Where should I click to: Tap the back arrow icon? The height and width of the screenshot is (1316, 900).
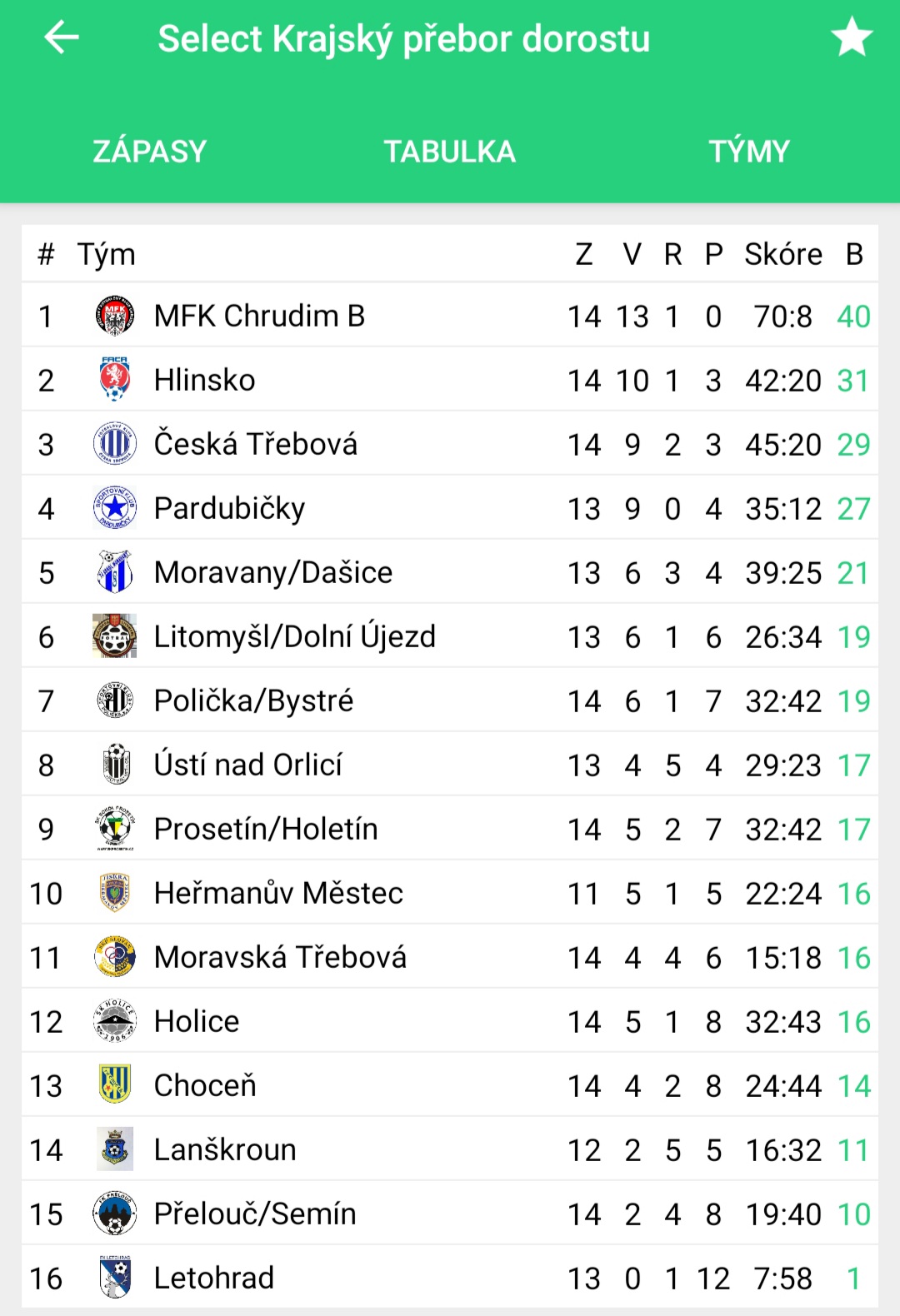coord(62,37)
